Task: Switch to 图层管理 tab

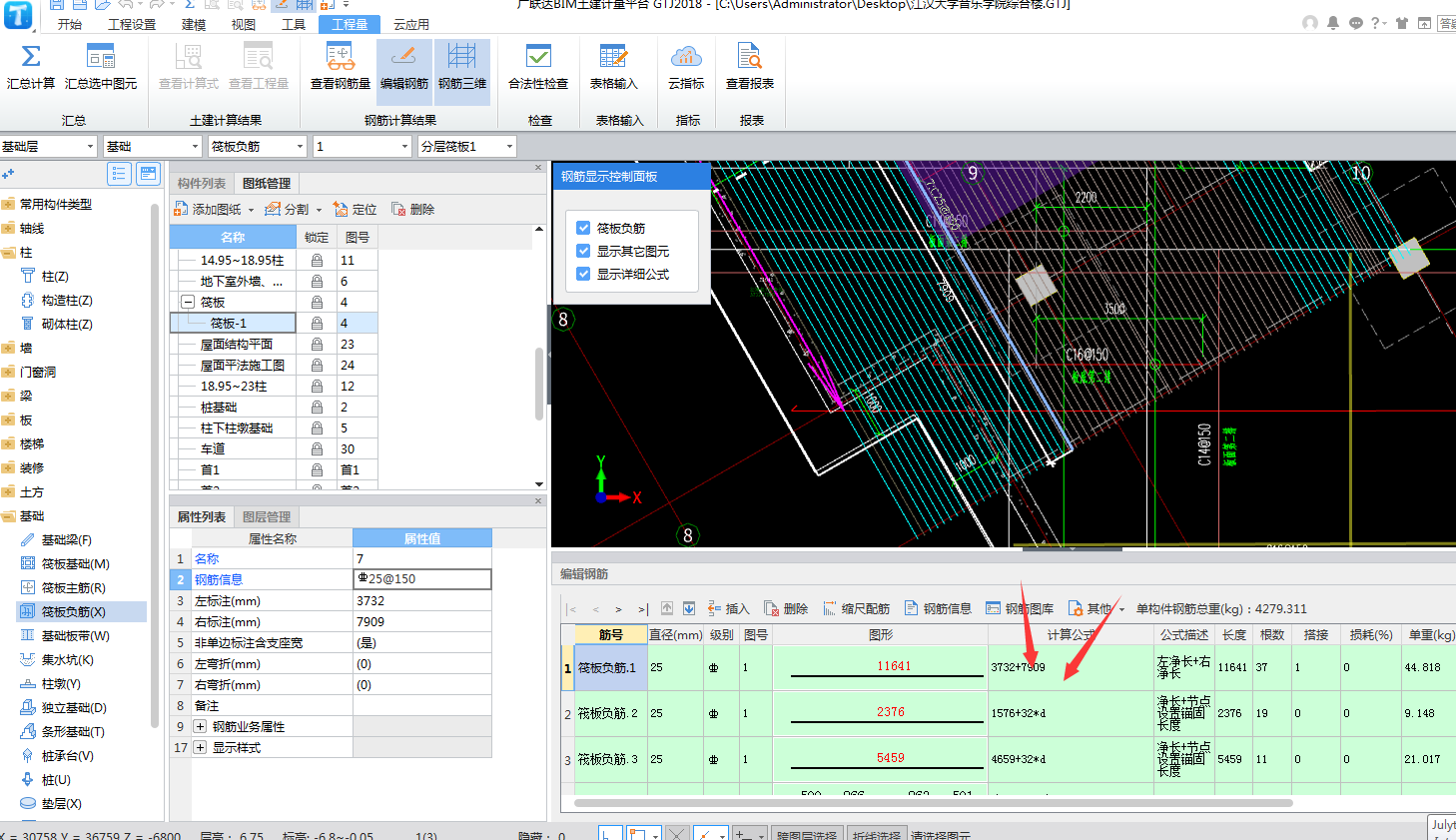Action: [267, 516]
